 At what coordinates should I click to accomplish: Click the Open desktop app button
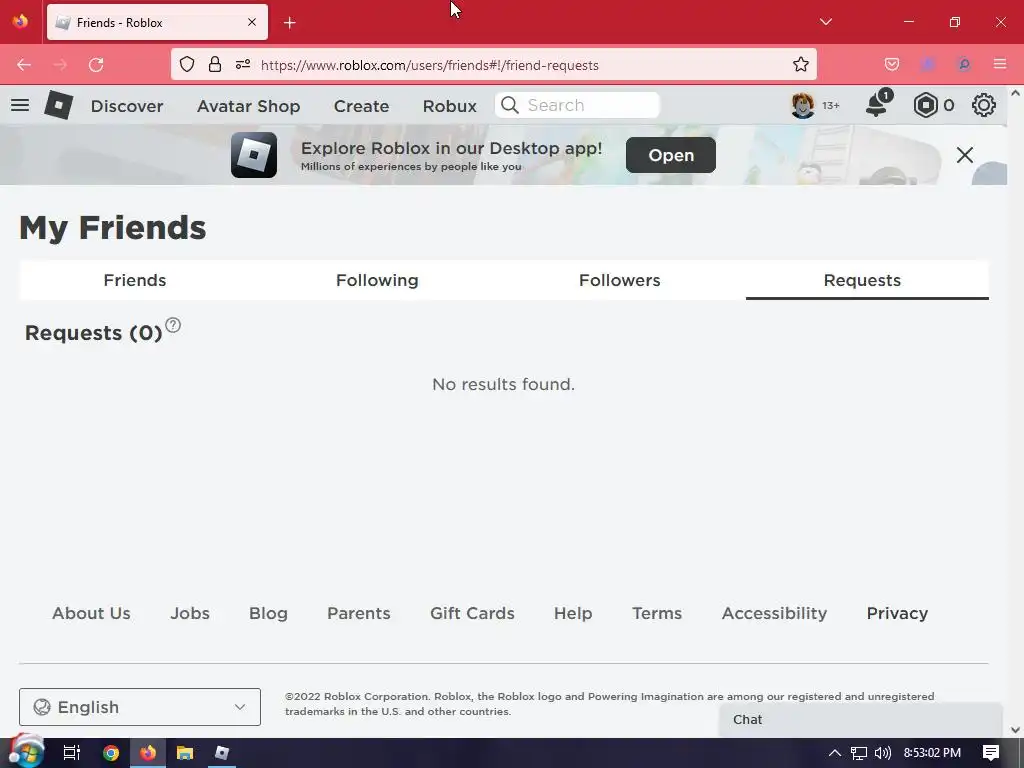coord(671,155)
